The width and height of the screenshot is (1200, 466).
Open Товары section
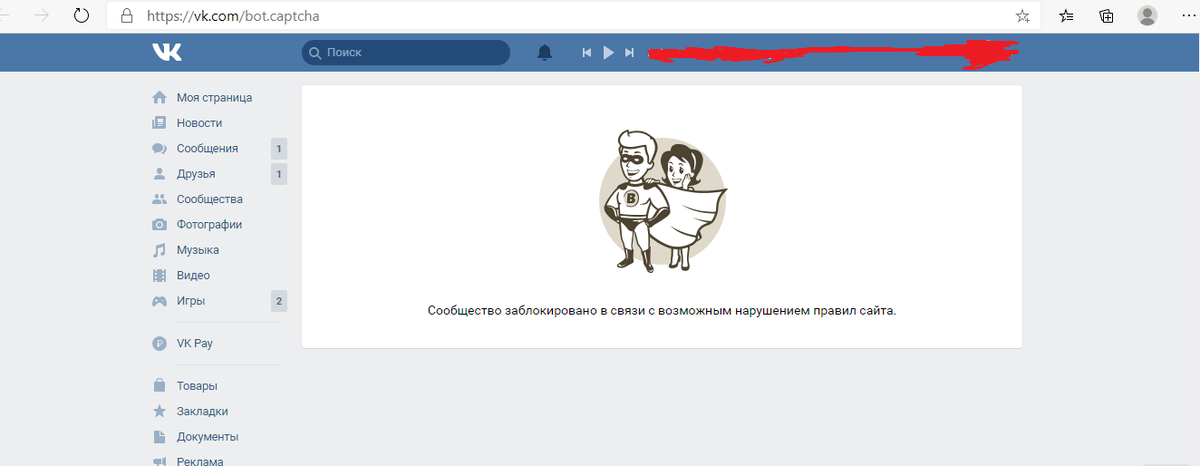coord(197,386)
